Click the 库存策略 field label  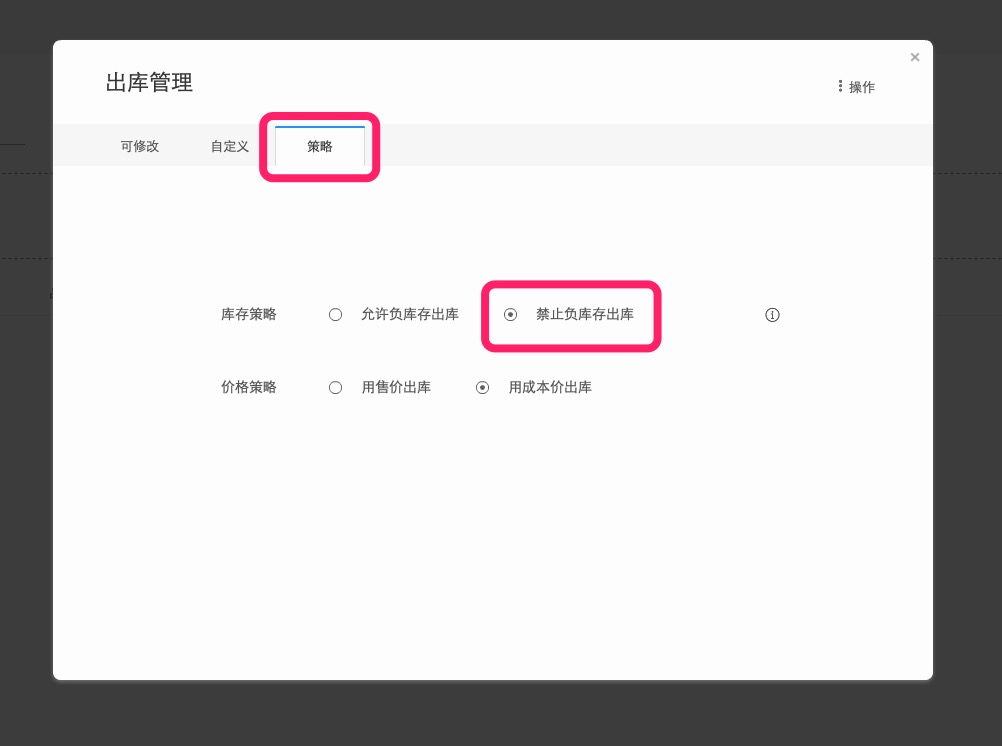(248, 314)
